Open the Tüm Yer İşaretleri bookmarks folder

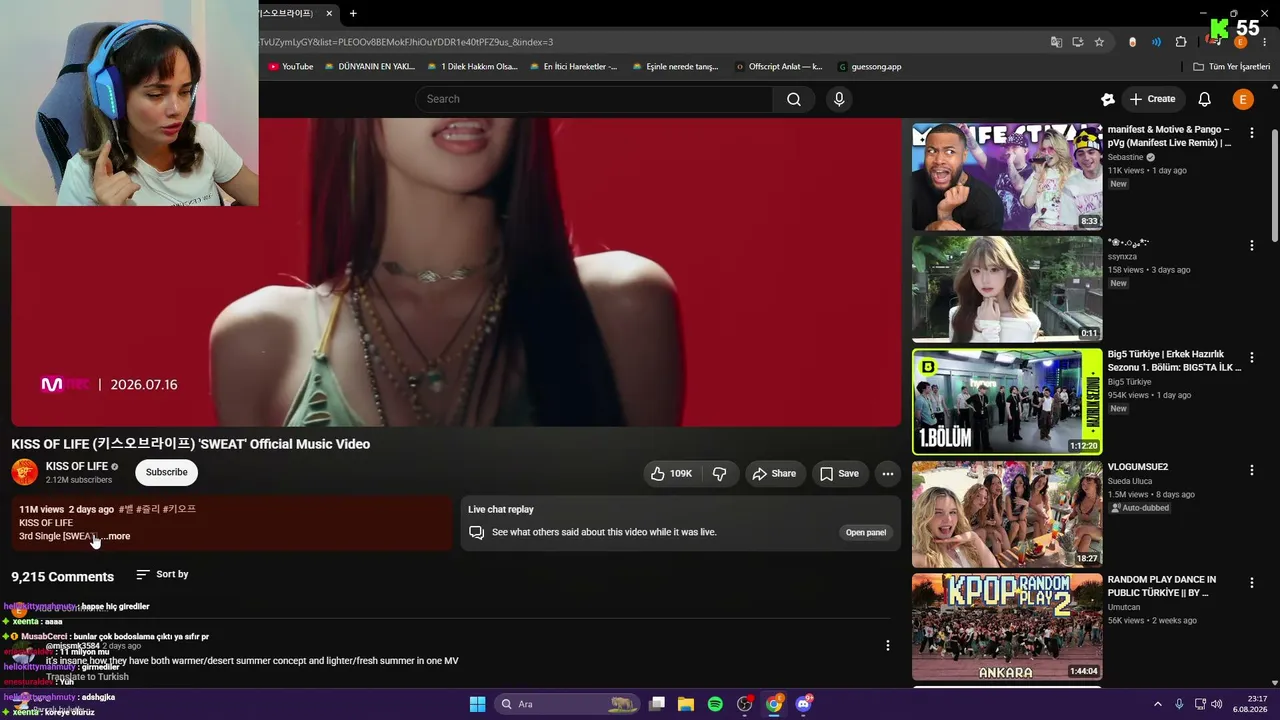point(1232,67)
